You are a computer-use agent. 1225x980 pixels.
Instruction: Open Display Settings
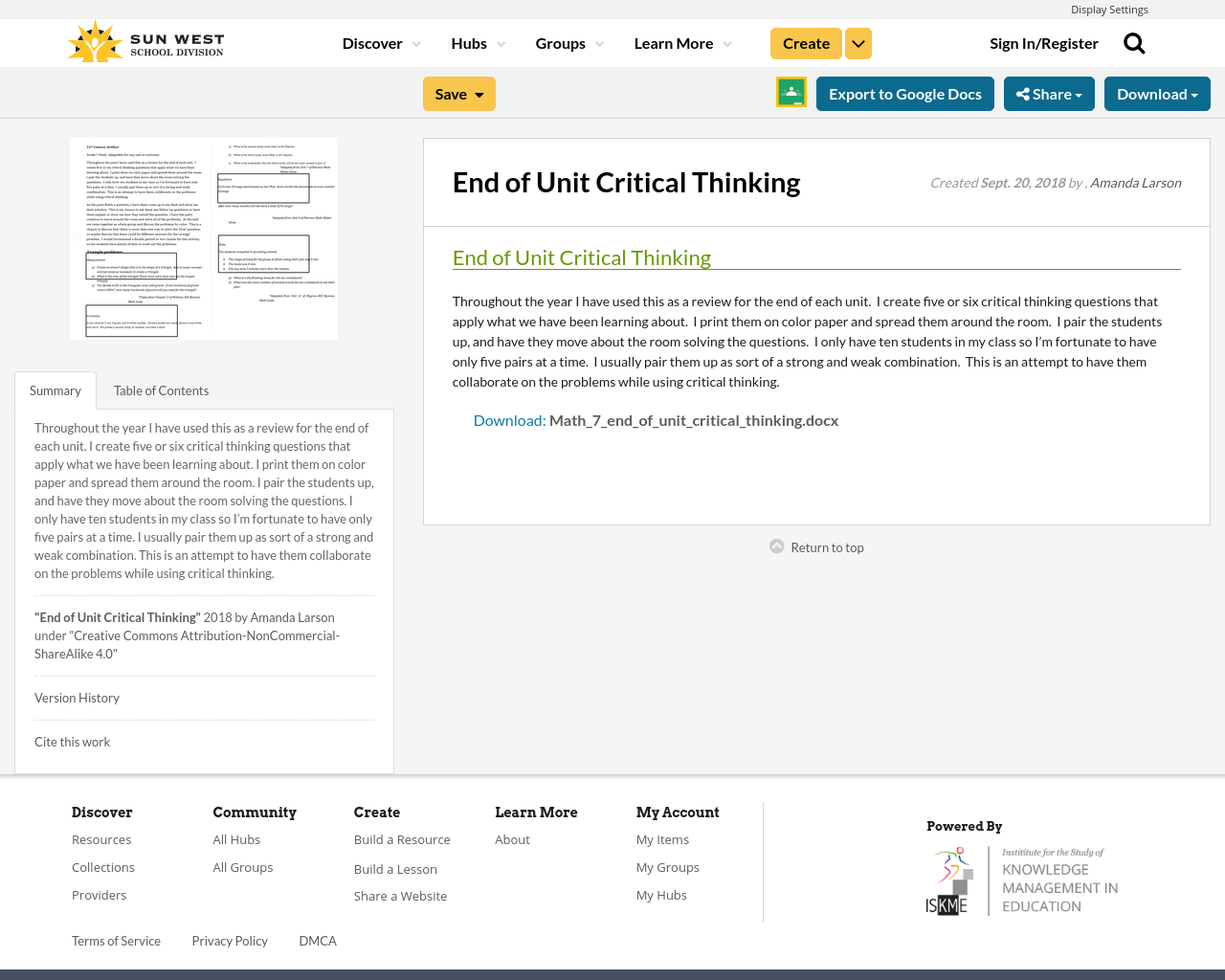(1109, 9)
